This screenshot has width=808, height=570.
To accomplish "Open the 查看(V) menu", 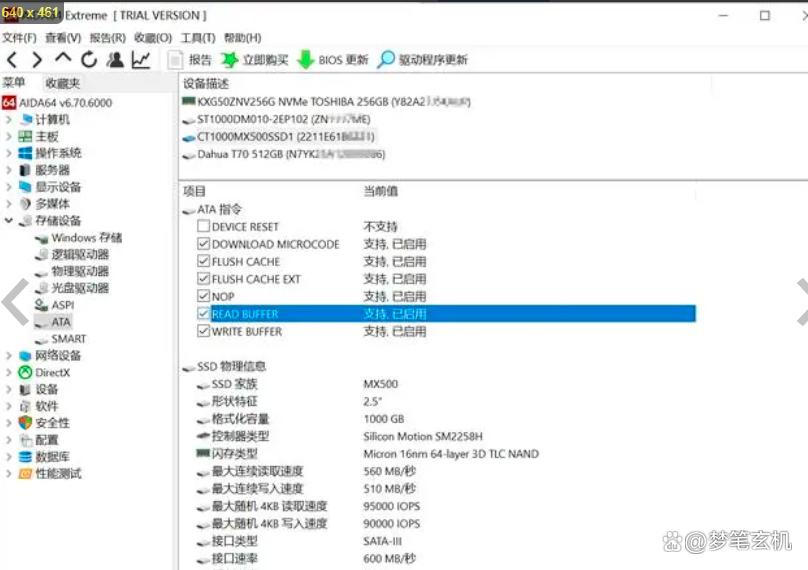I will [x=63, y=38].
